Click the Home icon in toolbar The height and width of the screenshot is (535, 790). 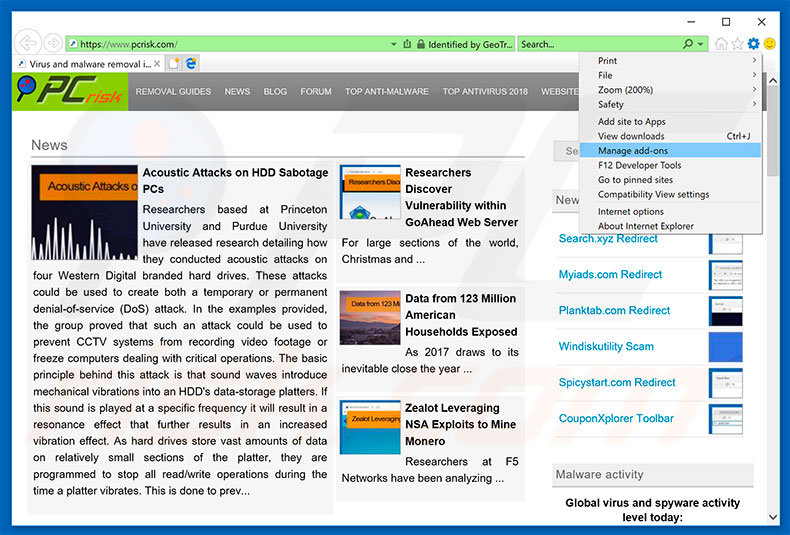(x=721, y=44)
